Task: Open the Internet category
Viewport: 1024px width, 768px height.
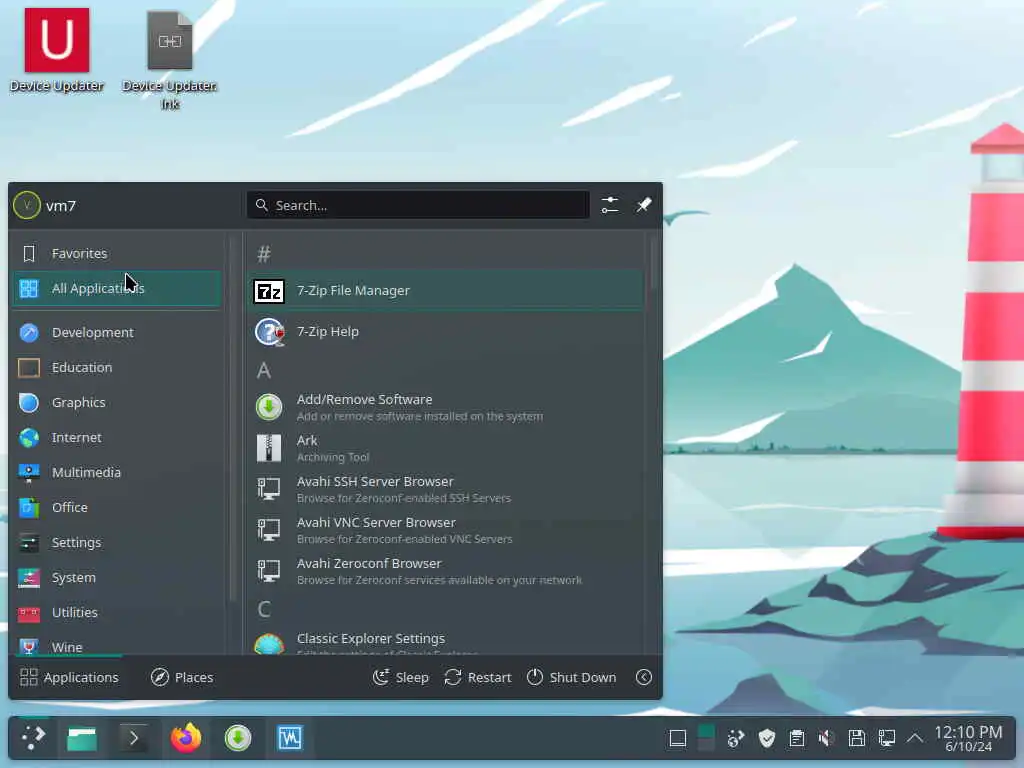Action: coord(117,438)
